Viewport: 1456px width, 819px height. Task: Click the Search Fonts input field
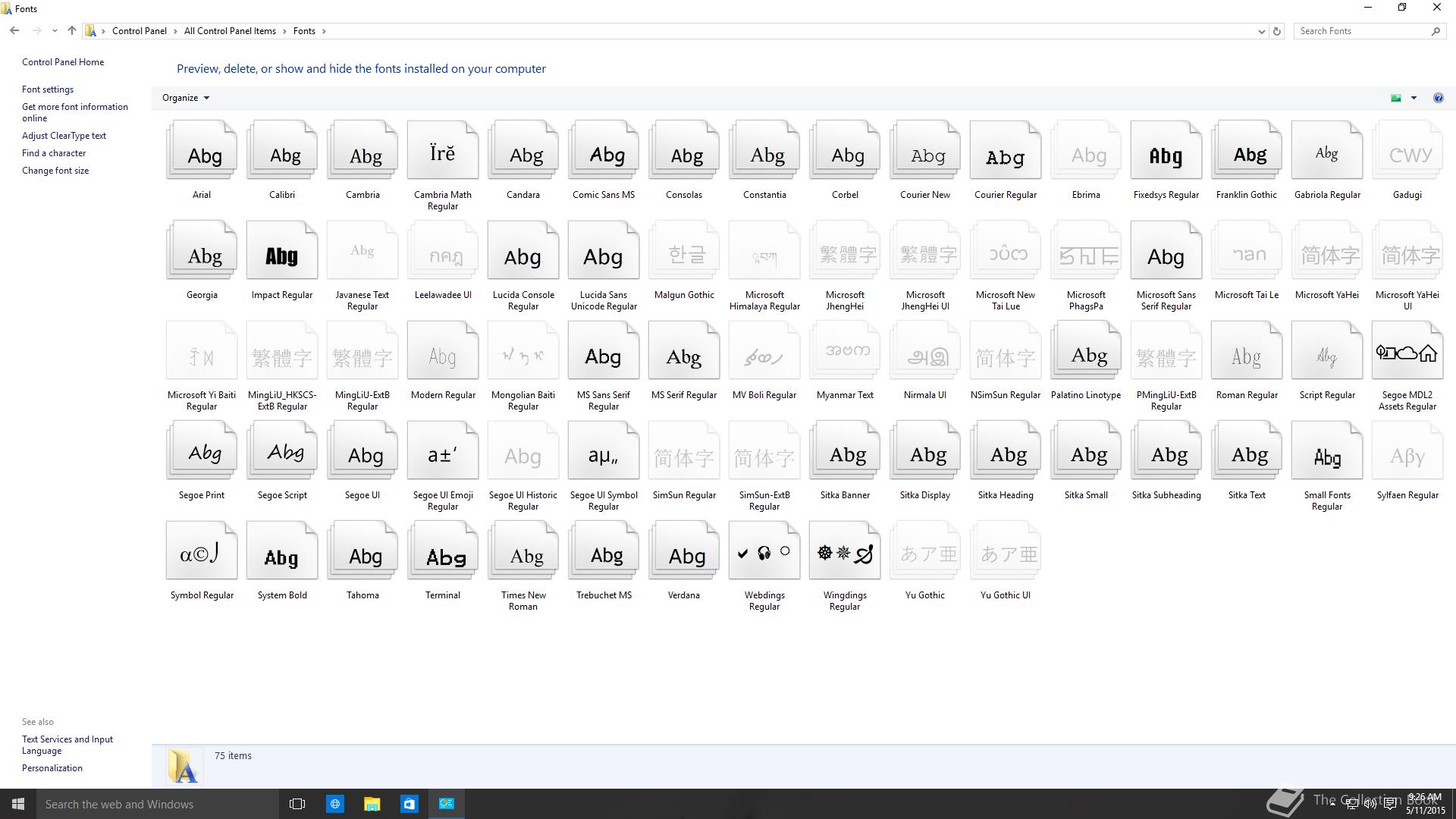(1361, 31)
